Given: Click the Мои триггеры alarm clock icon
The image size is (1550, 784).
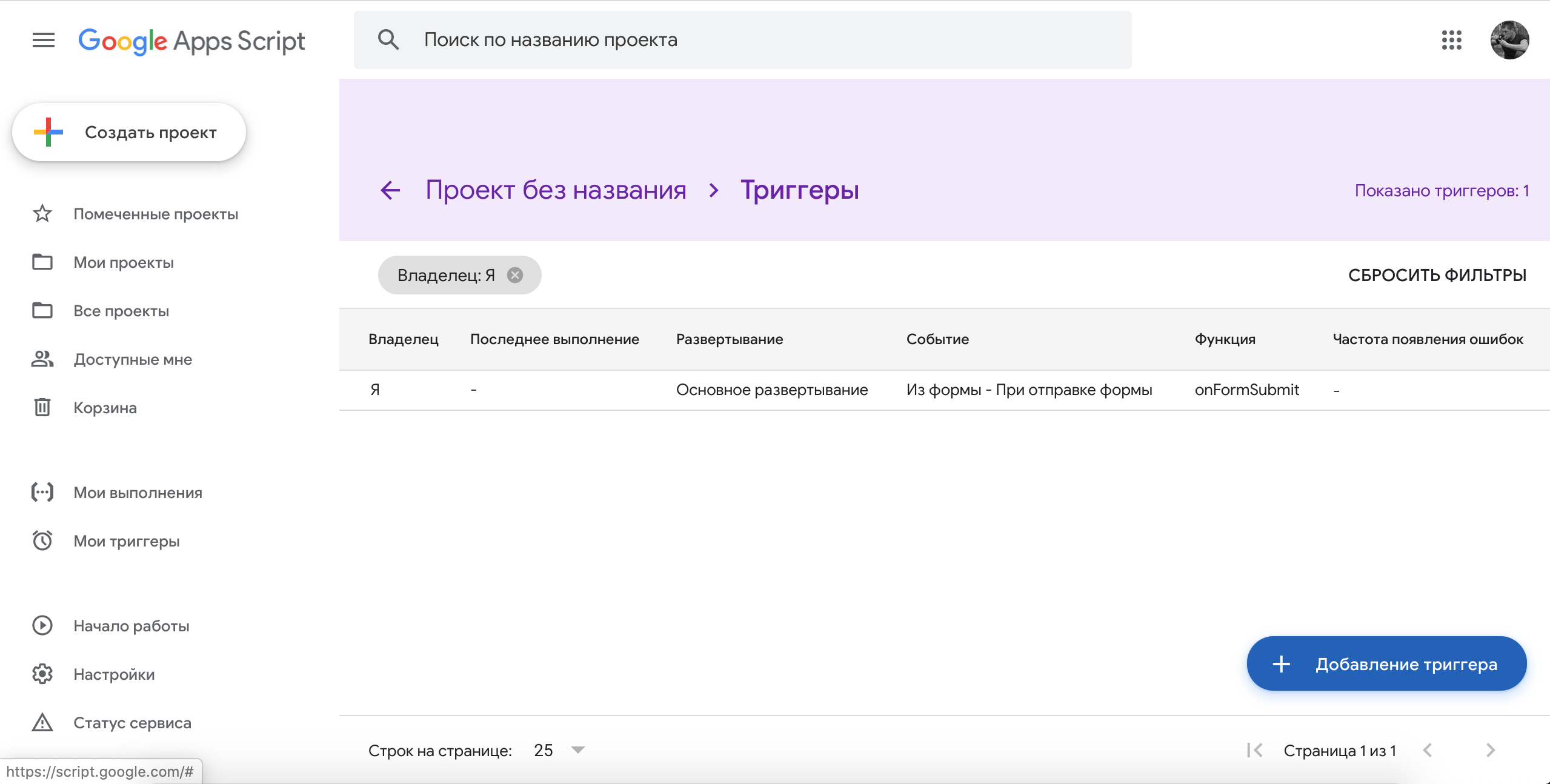Looking at the screenshot, I should [x=42, y=540].
